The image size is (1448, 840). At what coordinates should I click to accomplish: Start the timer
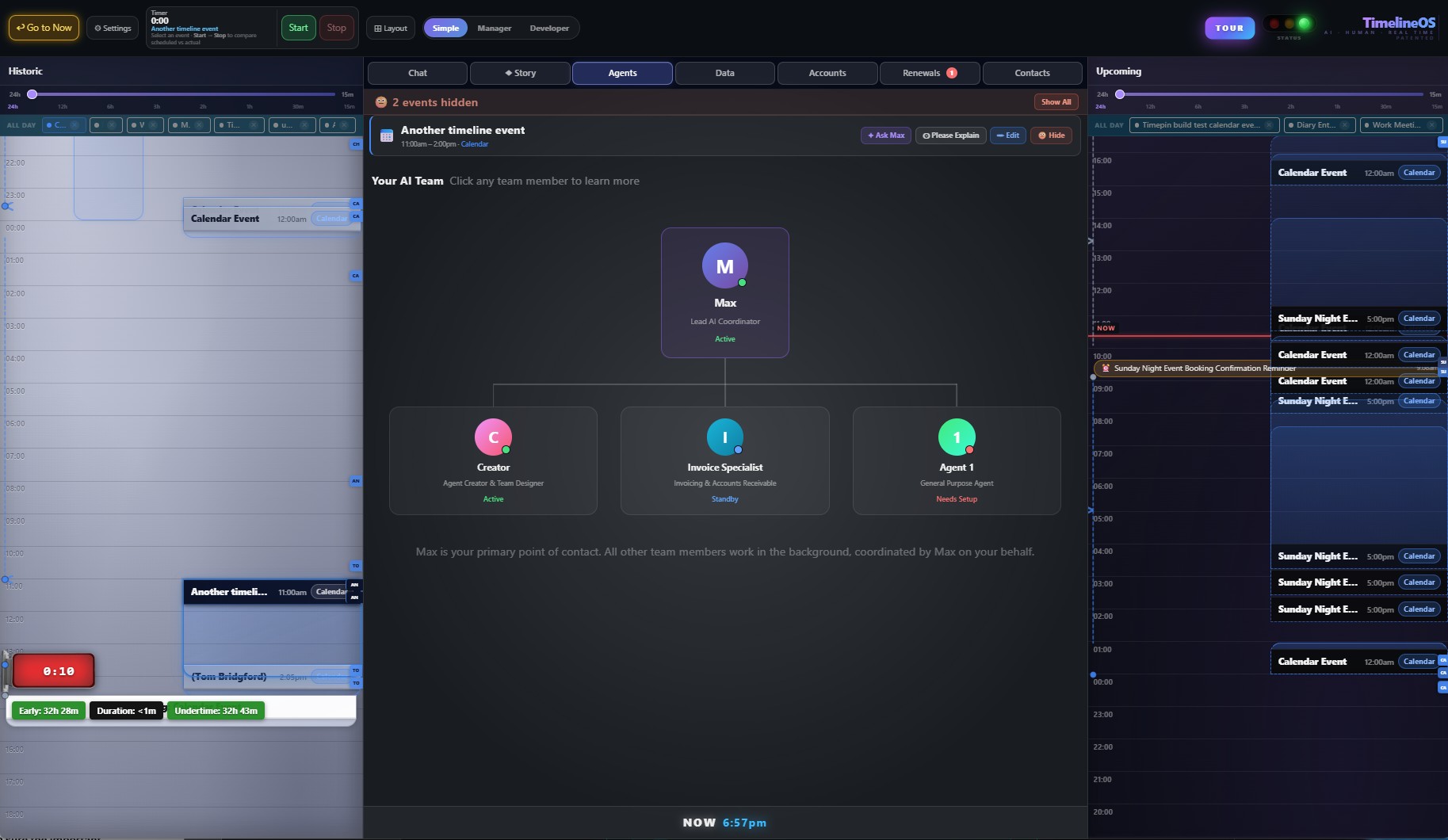click(298, 28)
